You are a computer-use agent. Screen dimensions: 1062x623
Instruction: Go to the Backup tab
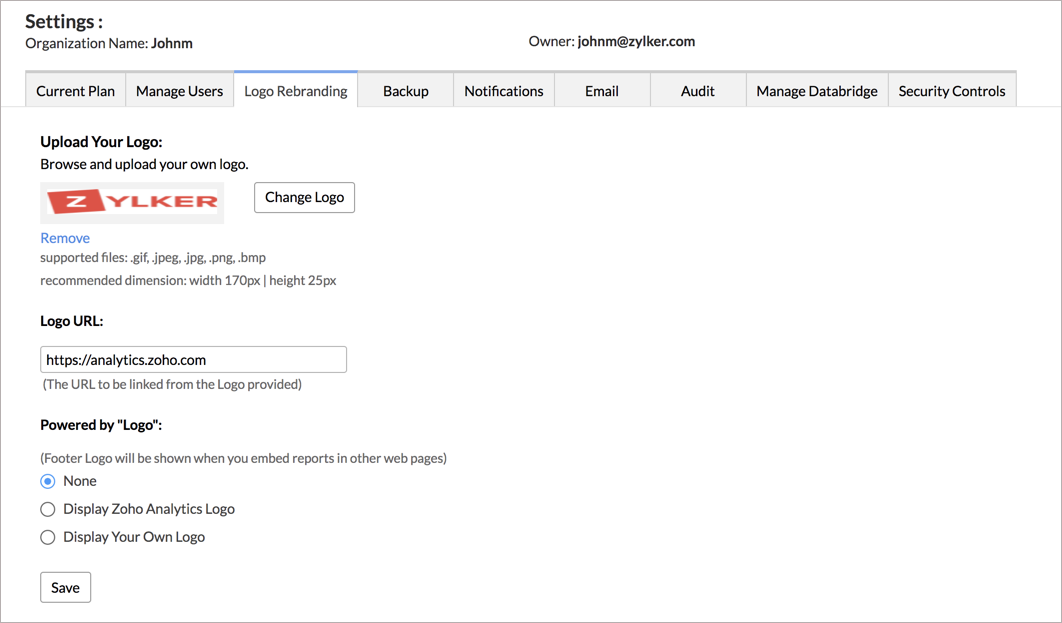[x=405, y=91]
